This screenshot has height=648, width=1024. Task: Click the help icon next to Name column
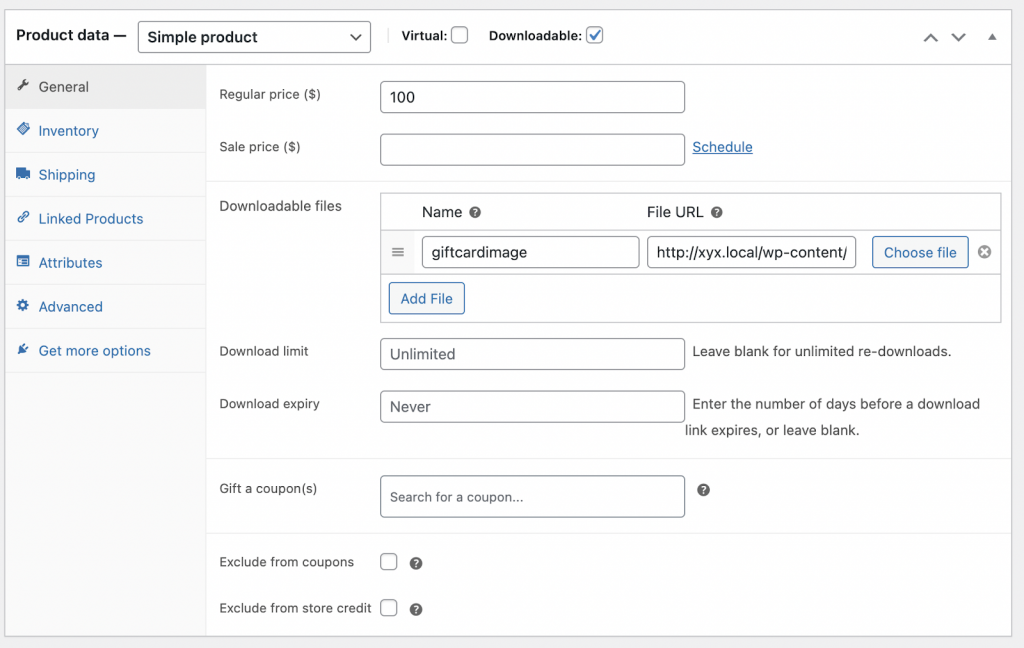pyautogui.click(x=475, y=212)
